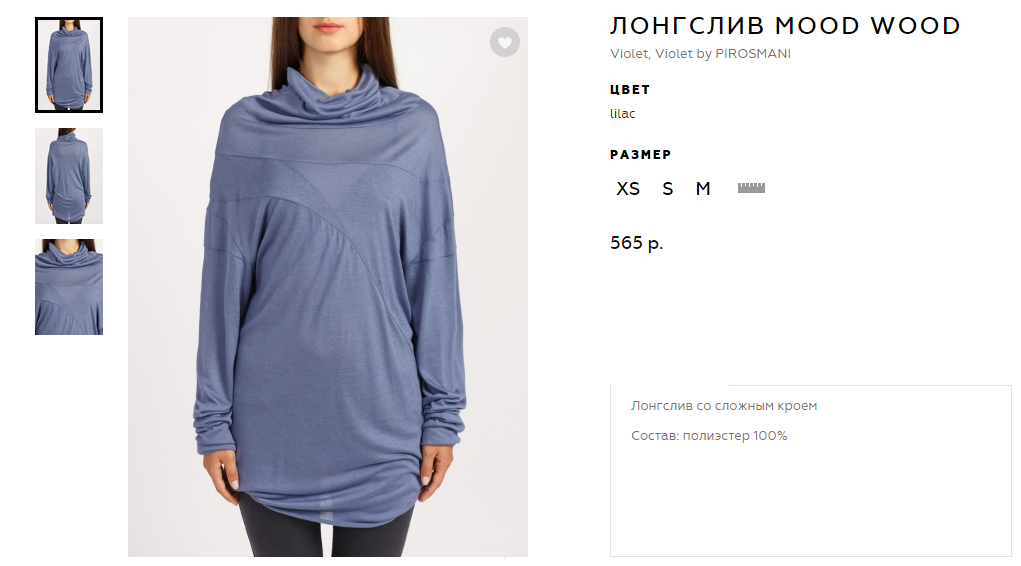Viewport: 1021px width, 566px height.
Task: Select size XS
Action: pyautogui.click(x=628, y=189)
